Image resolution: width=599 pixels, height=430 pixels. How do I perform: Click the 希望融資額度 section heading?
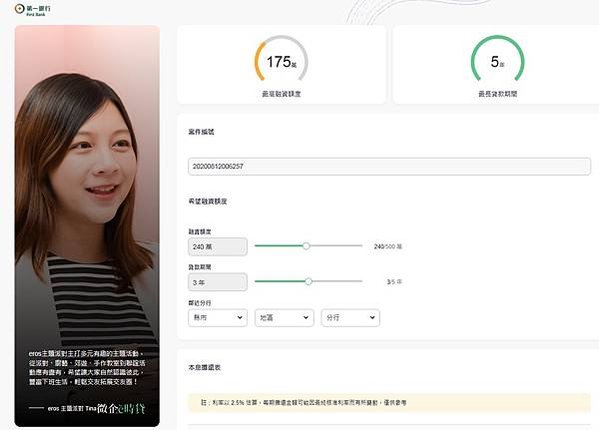pyautogui.click(x=207, y=201)
